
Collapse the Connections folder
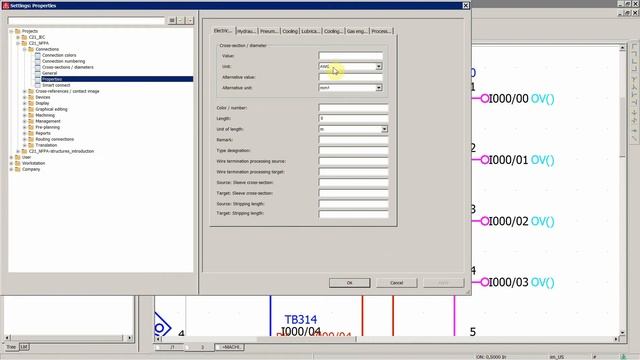pyautogui.click(x=24, y=49)
